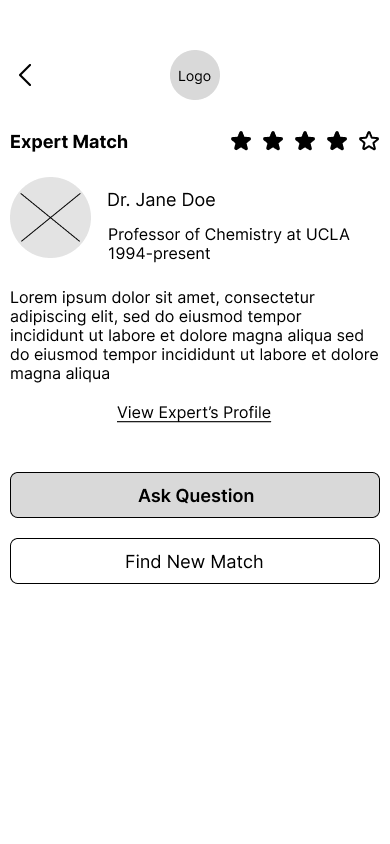Click the Find New Match button
The height and width of the screenshot is (844, 390).
pos(195,561)
